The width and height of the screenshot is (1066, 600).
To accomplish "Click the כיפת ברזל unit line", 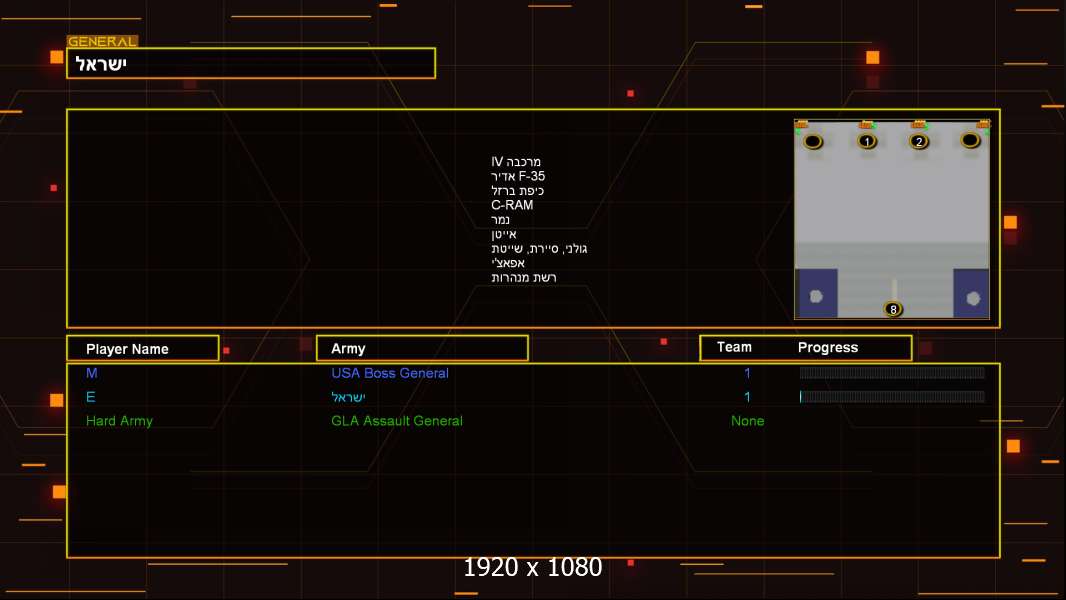I will 517,191.
